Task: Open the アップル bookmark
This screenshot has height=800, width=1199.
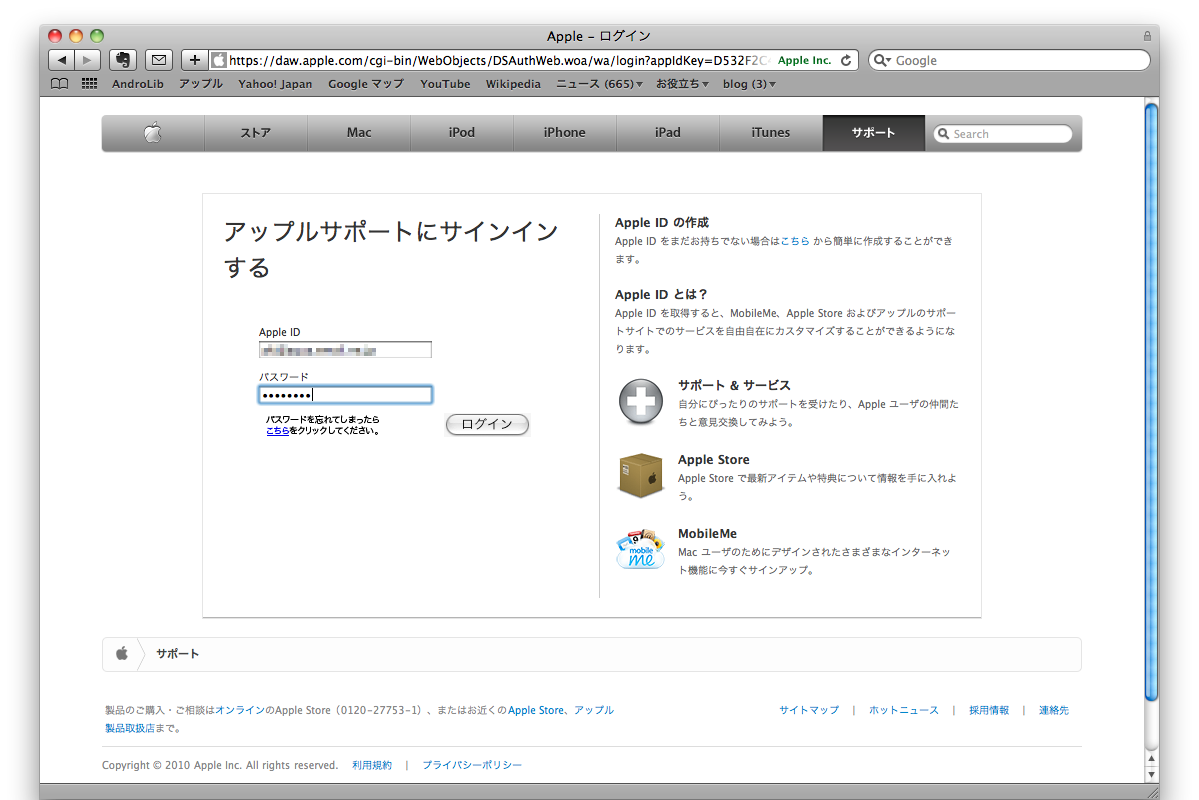Action: coord(200,83)
